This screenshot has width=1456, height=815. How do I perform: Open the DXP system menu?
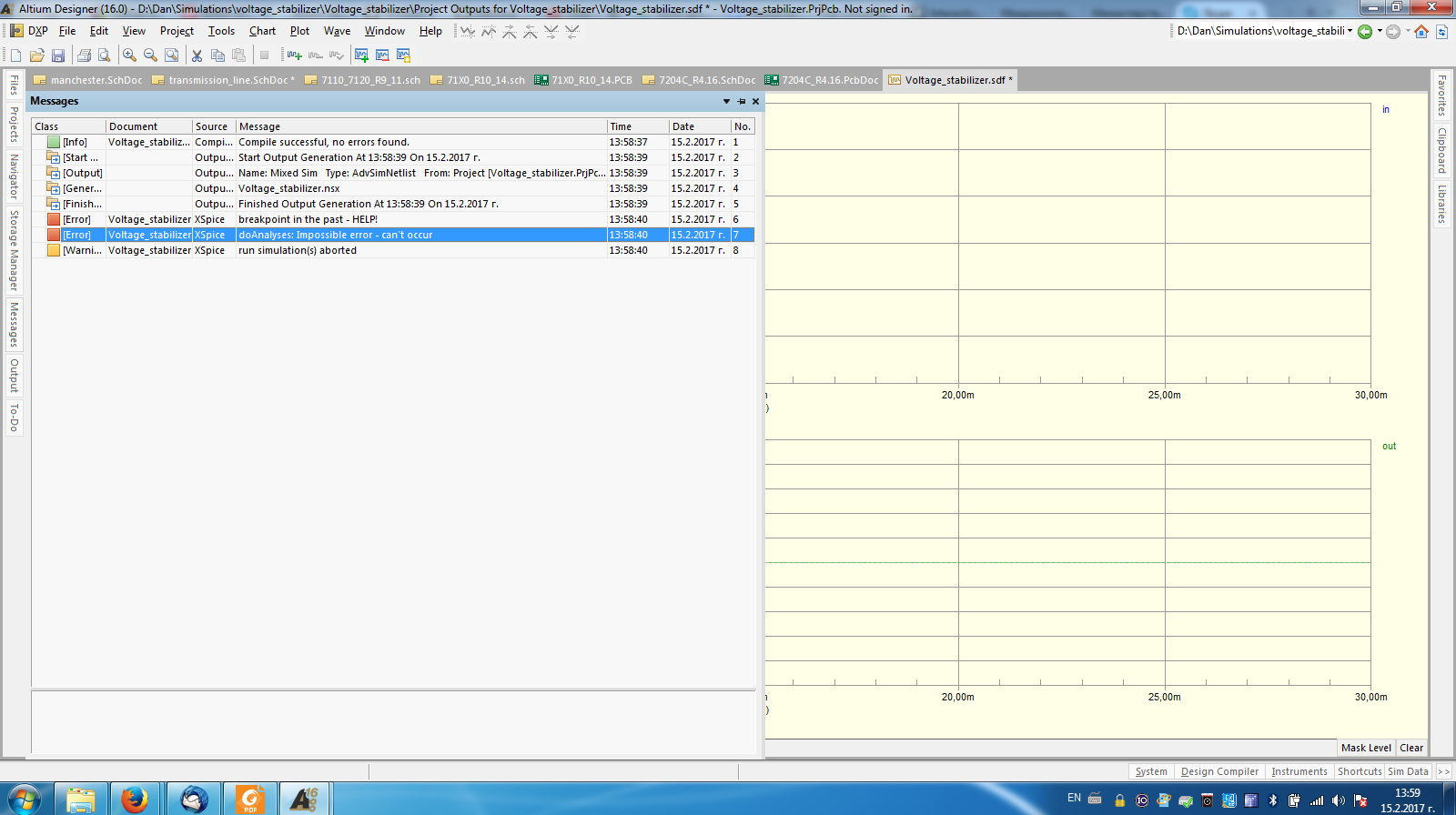[29, 31]
